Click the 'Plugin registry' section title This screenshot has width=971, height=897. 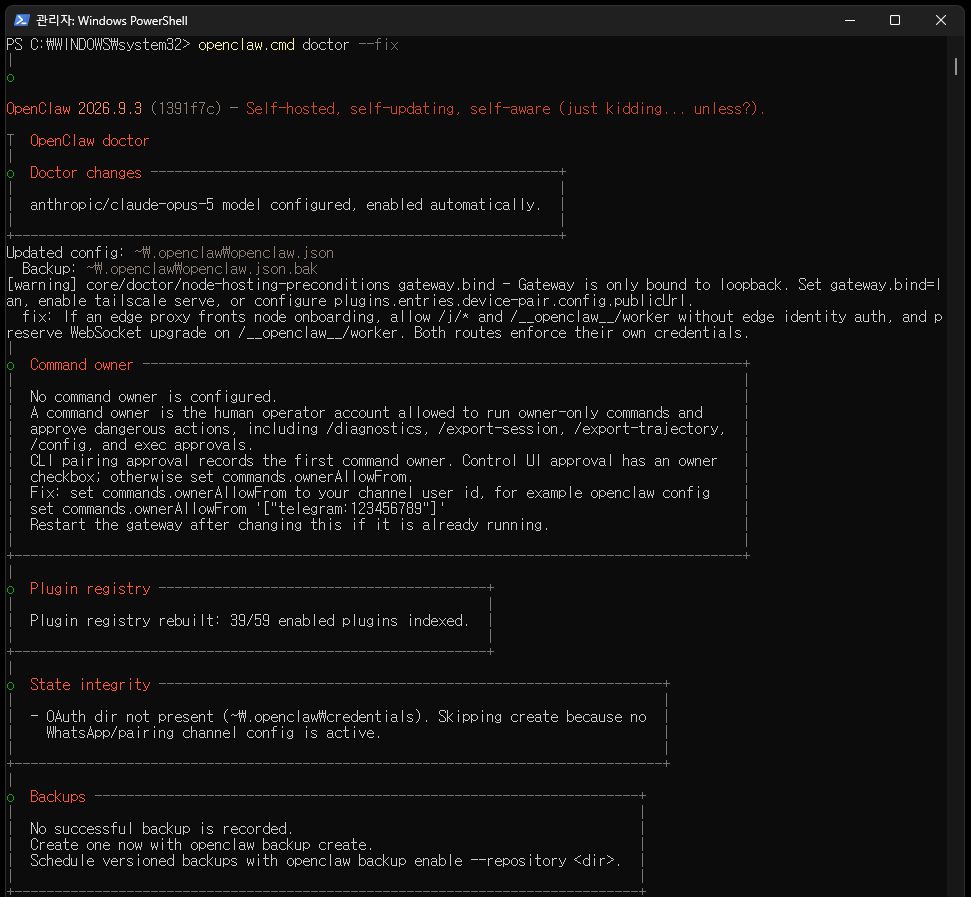(90, 589)
